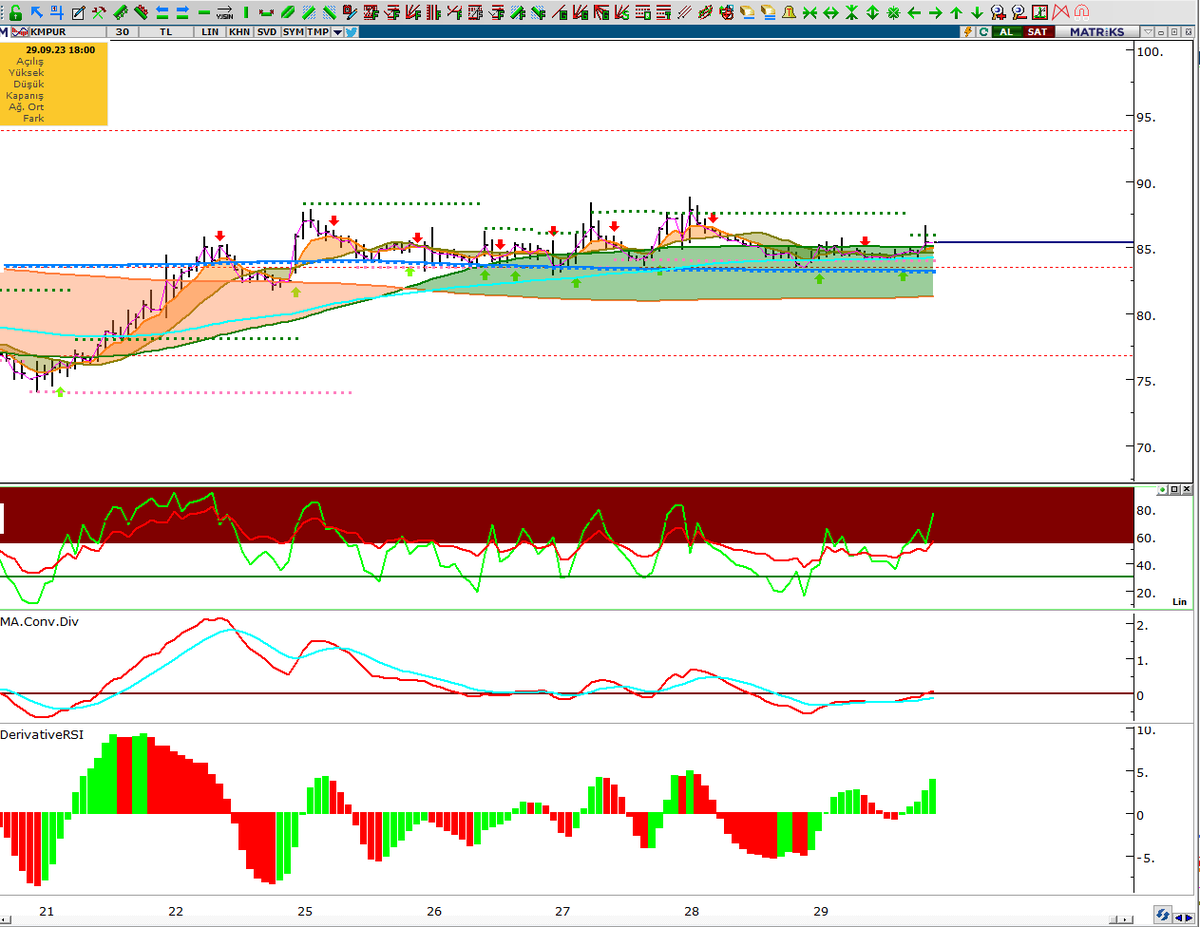Click the green dot on RSI panel
The width and height of the screenshot is (1200, 927).
point(1163,489)
